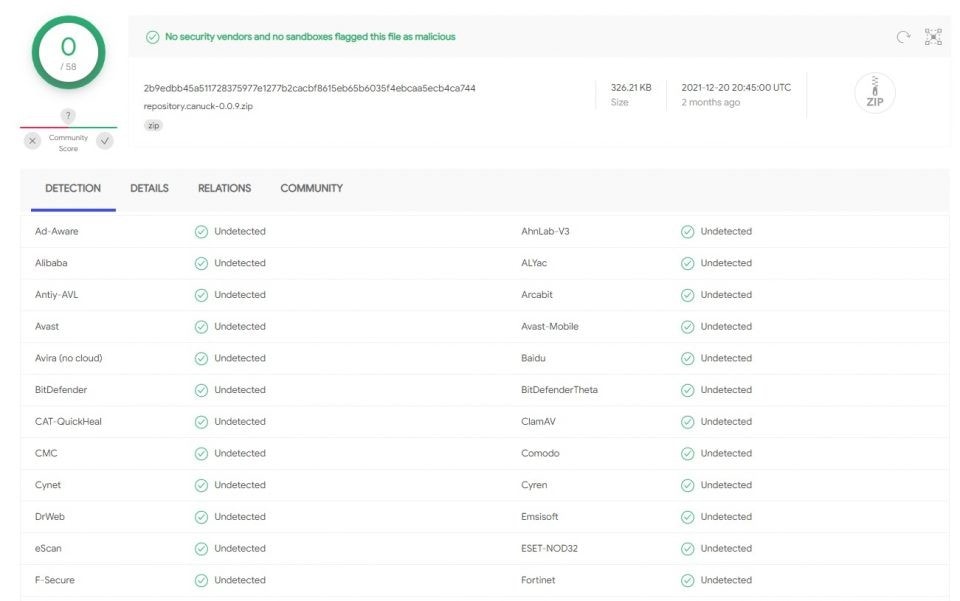Click the check icon beside Avast result
Screen dimensions: 960x601
coord(201,327)
